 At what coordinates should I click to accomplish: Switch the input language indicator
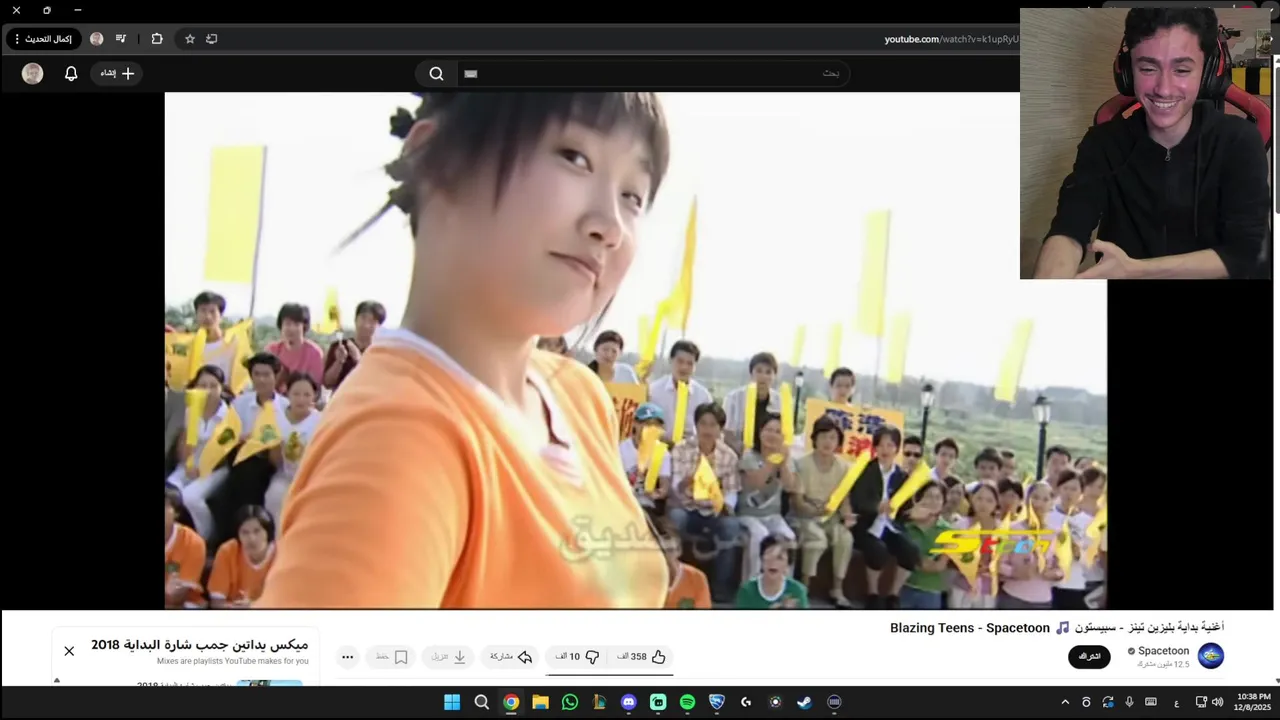pos(1175,702)
